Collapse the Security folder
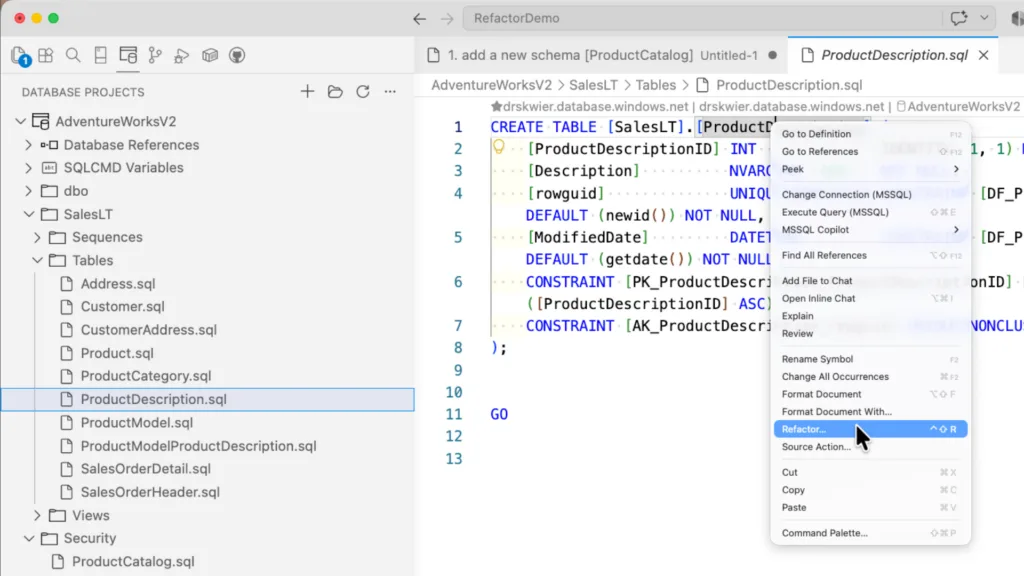The image size is (1024, 576). [28, 538]
